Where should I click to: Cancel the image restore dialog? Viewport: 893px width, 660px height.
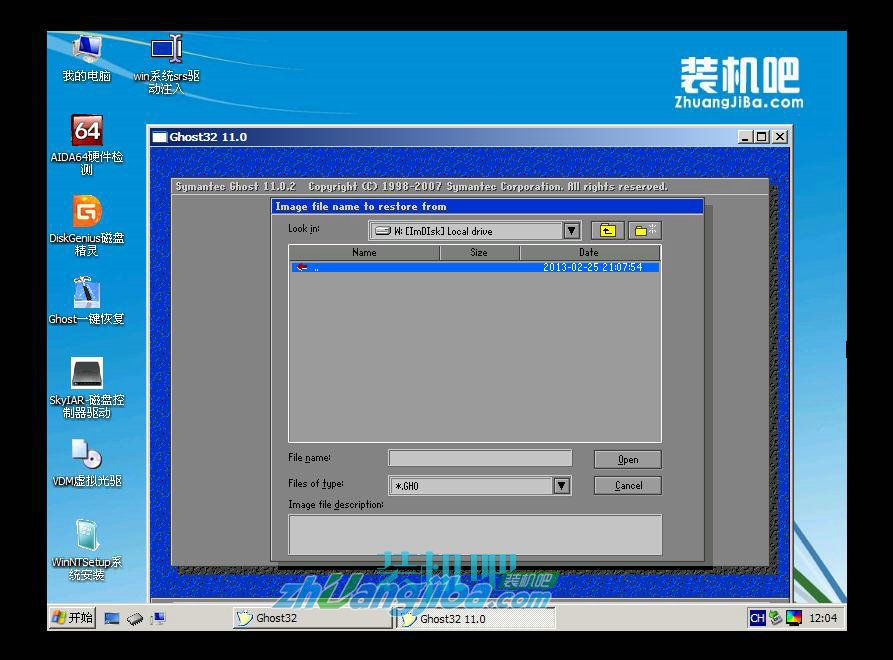[627, 485]
